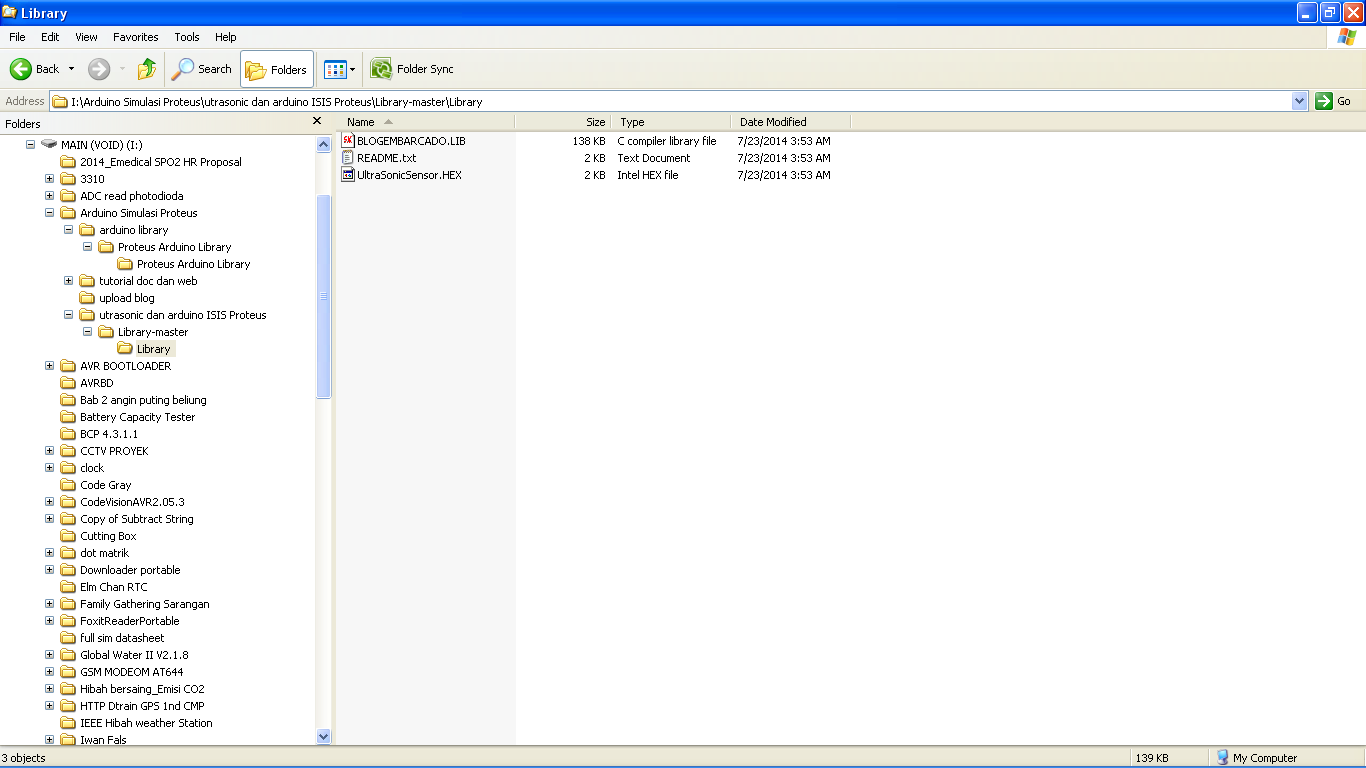
Task: Collapse the Arduino Simulasi Proteus node
Action: [x=50, y=213]
